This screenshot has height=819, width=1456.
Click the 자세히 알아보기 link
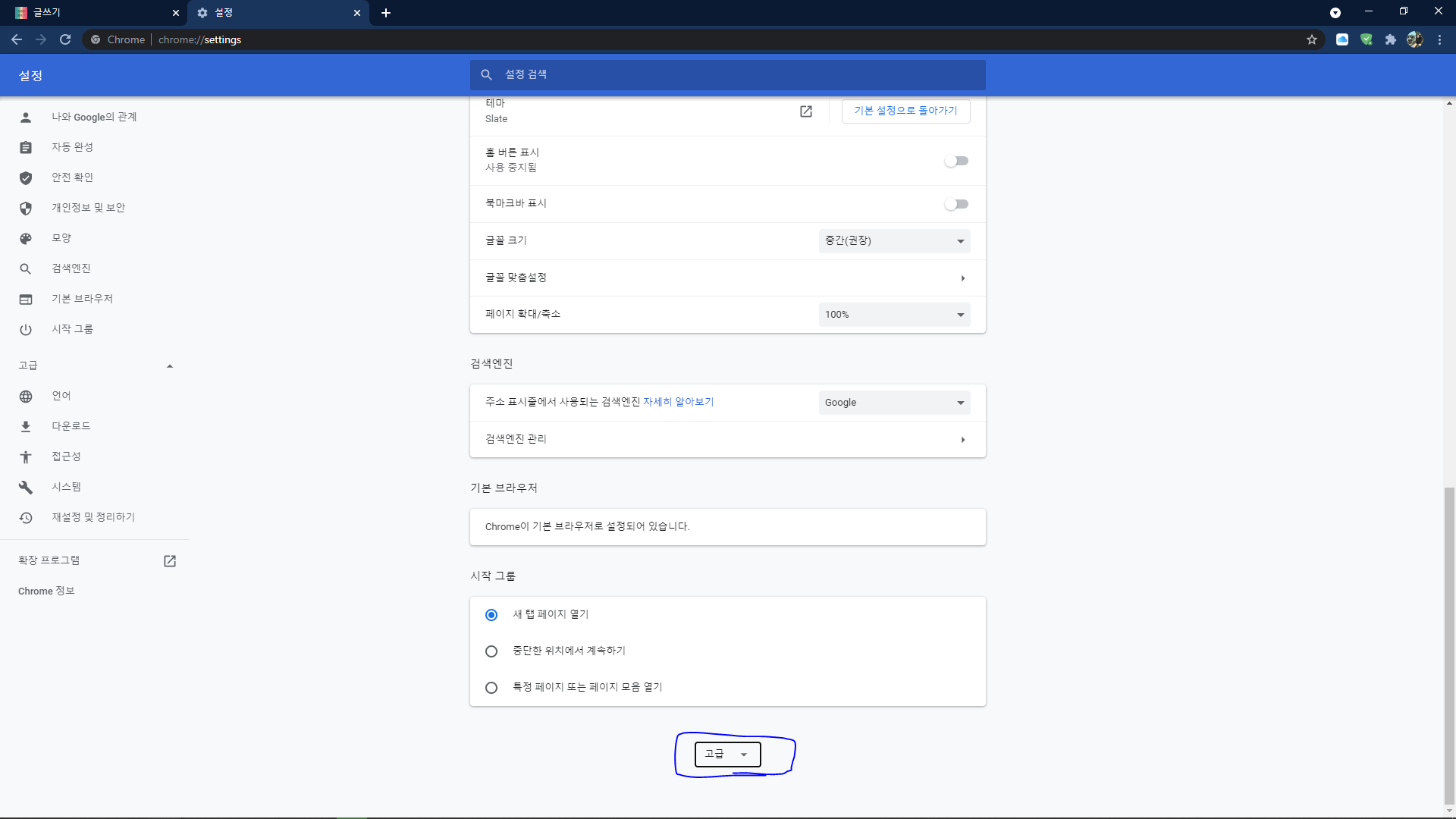coord(678,402)
